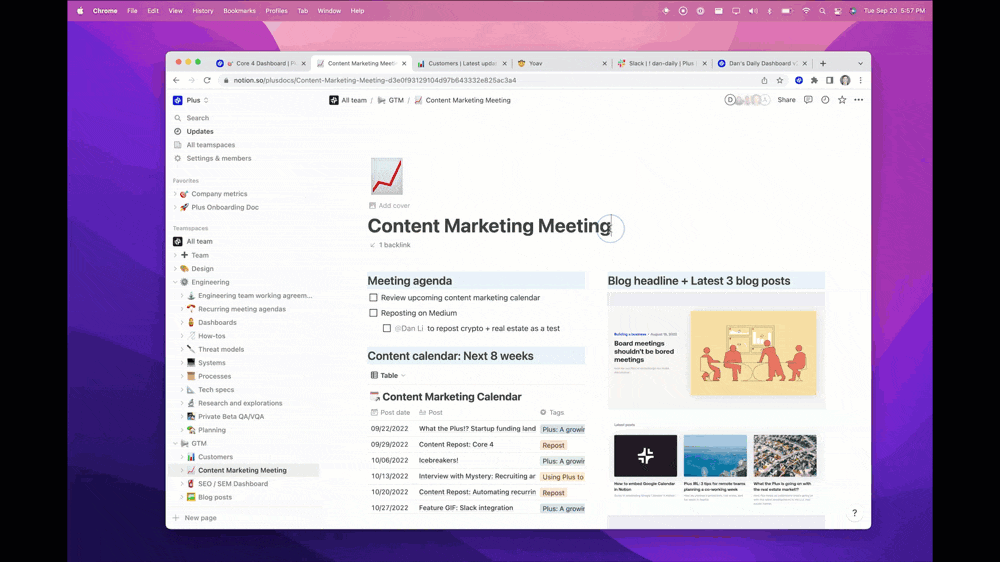
Task: Bookmark page with address bar star
Action: click(x=779, y=80)
